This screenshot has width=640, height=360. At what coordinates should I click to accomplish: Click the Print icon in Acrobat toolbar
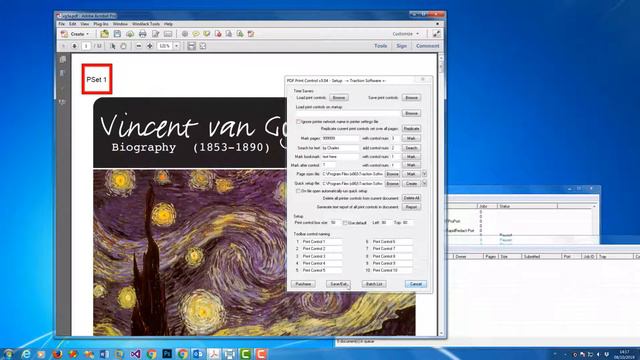point(142,34)
